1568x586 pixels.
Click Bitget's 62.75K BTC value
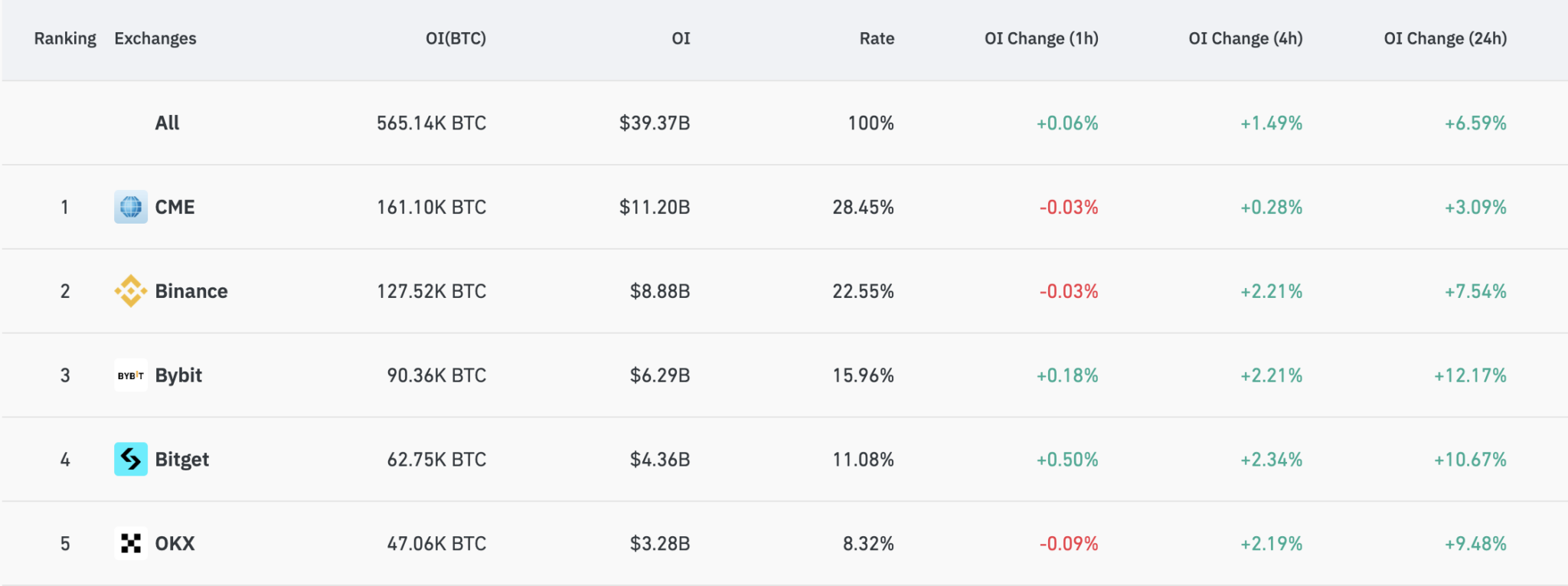click(x=436, y=460)
